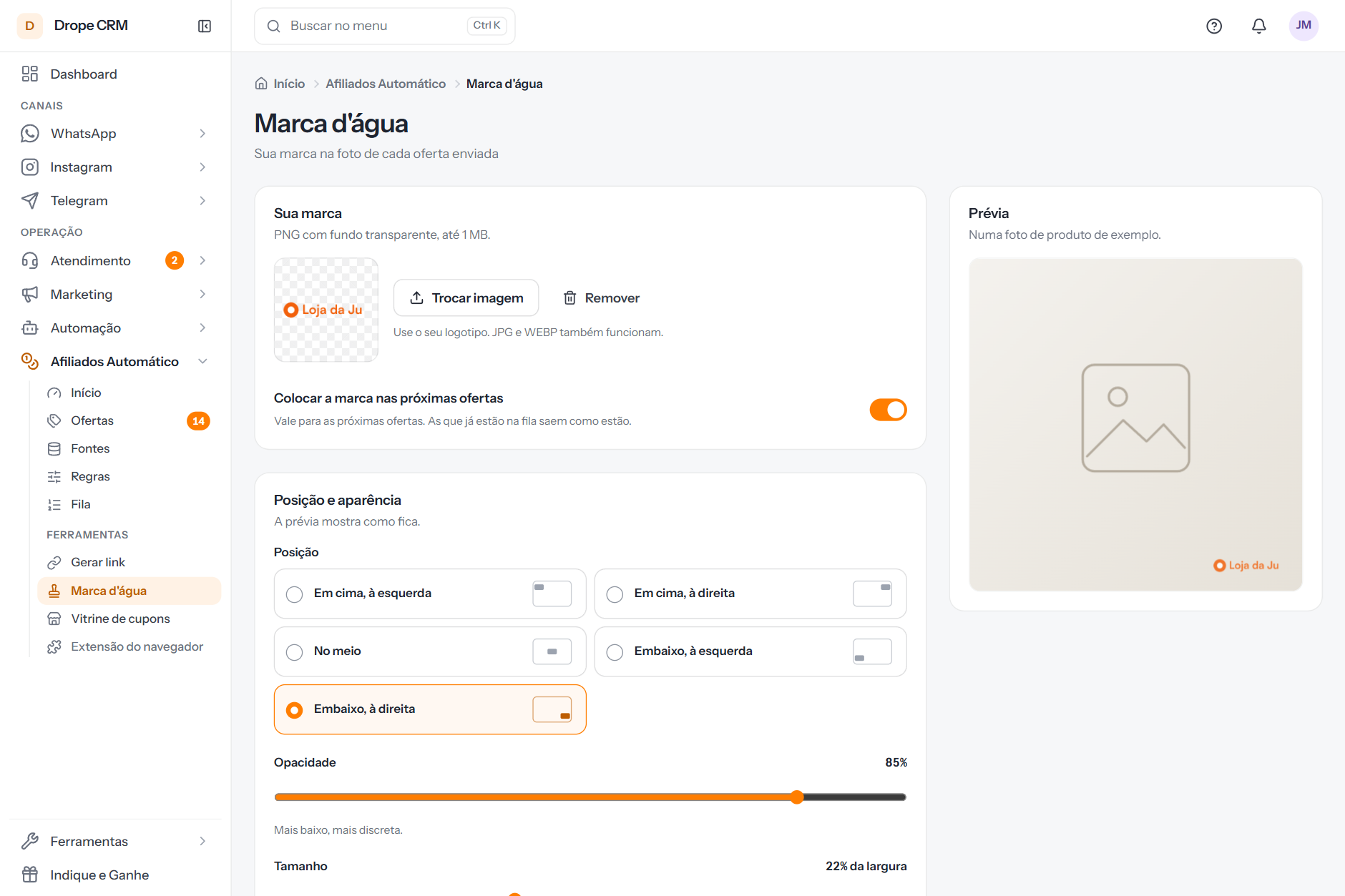Collapse the sidebar with the panel icon
The width and height of the screenshot is (1345, 896).
205,26
